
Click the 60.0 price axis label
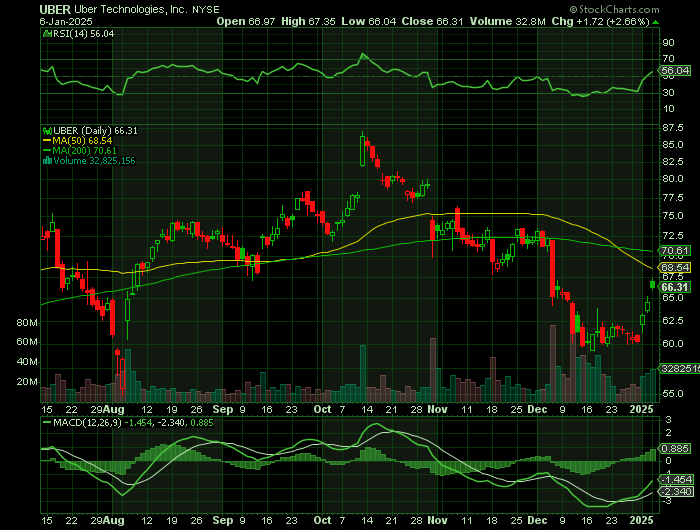673,344
